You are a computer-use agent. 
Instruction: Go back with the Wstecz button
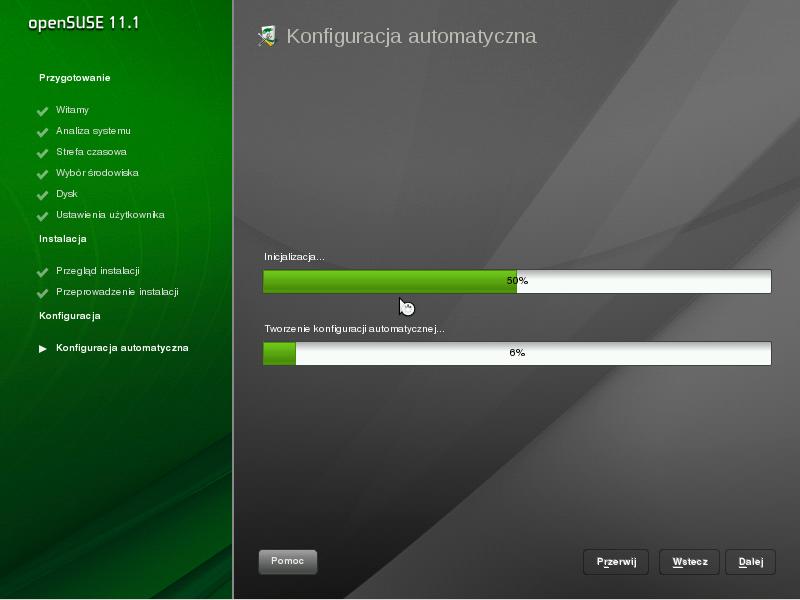point(689,562)
